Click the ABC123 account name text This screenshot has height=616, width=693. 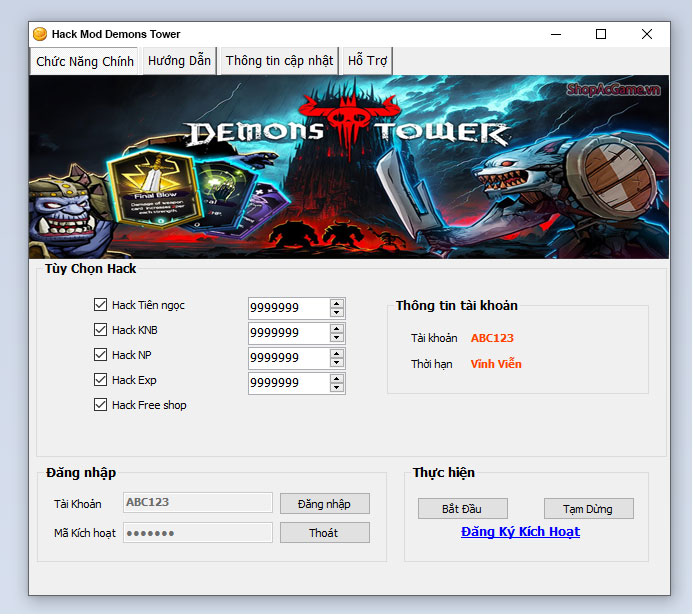coord(492,338)
